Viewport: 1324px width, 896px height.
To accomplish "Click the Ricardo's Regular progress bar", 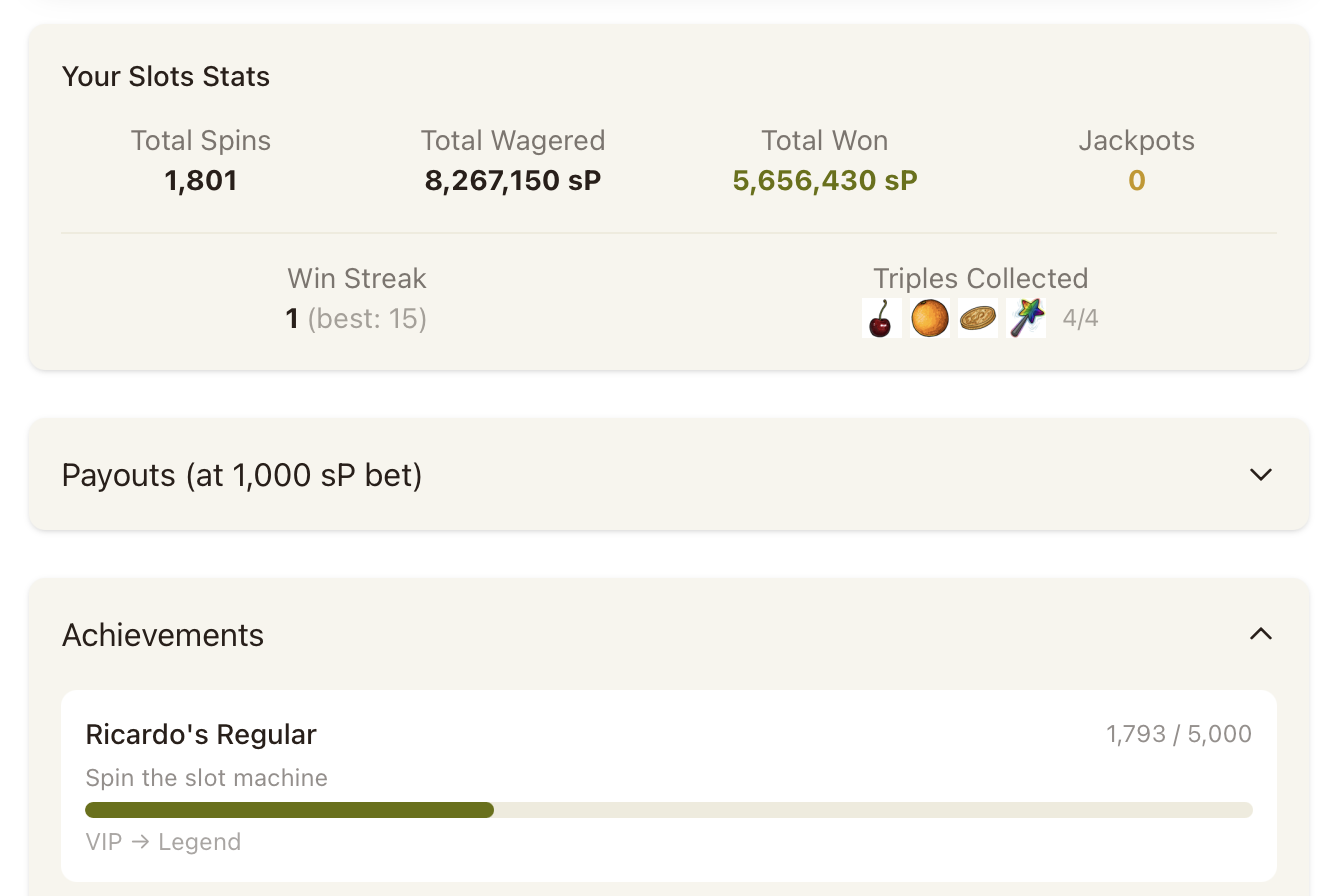I will [668, 810].
